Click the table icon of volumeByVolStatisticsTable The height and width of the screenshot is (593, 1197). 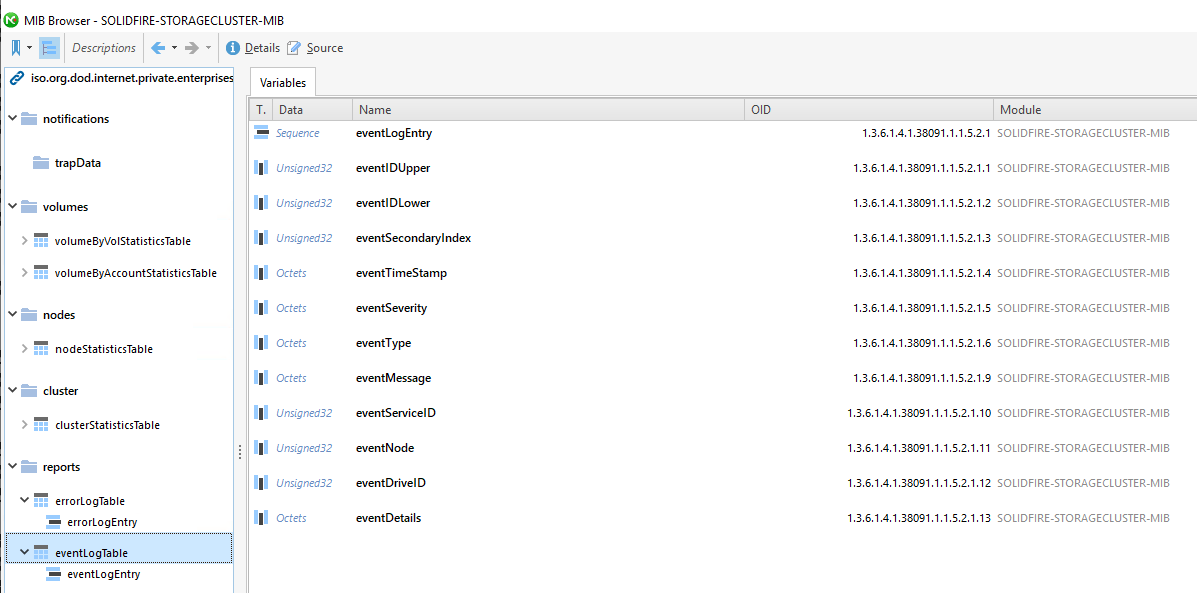[x=41, y=240]
